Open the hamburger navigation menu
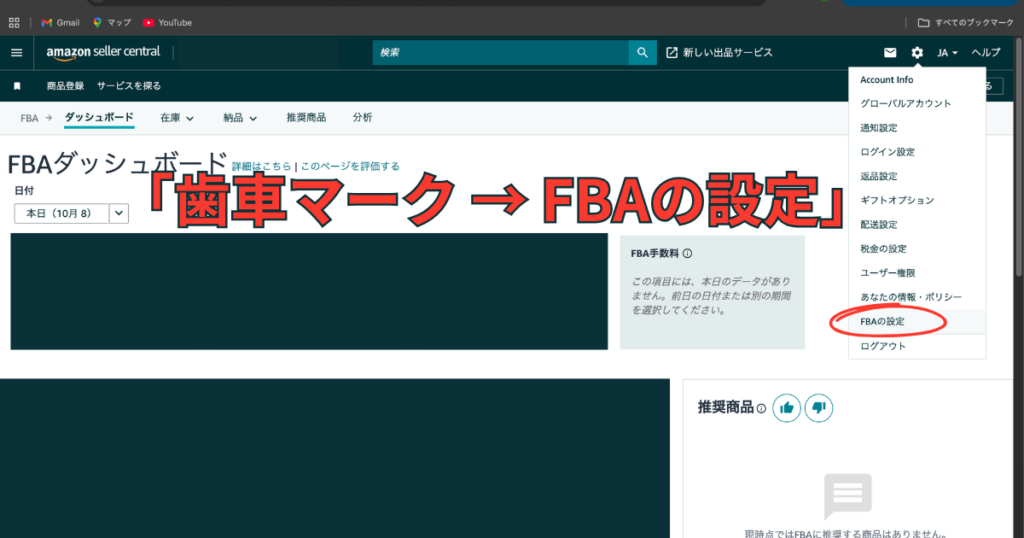Screen dimensions: 1024x538 pos(16,53)
